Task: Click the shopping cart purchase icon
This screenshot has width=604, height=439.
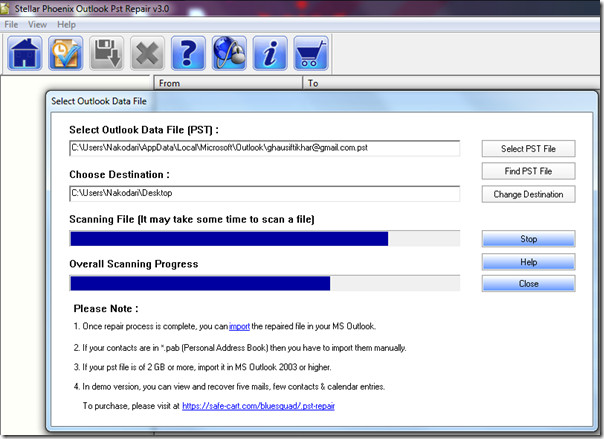Action: click(311, 53)
